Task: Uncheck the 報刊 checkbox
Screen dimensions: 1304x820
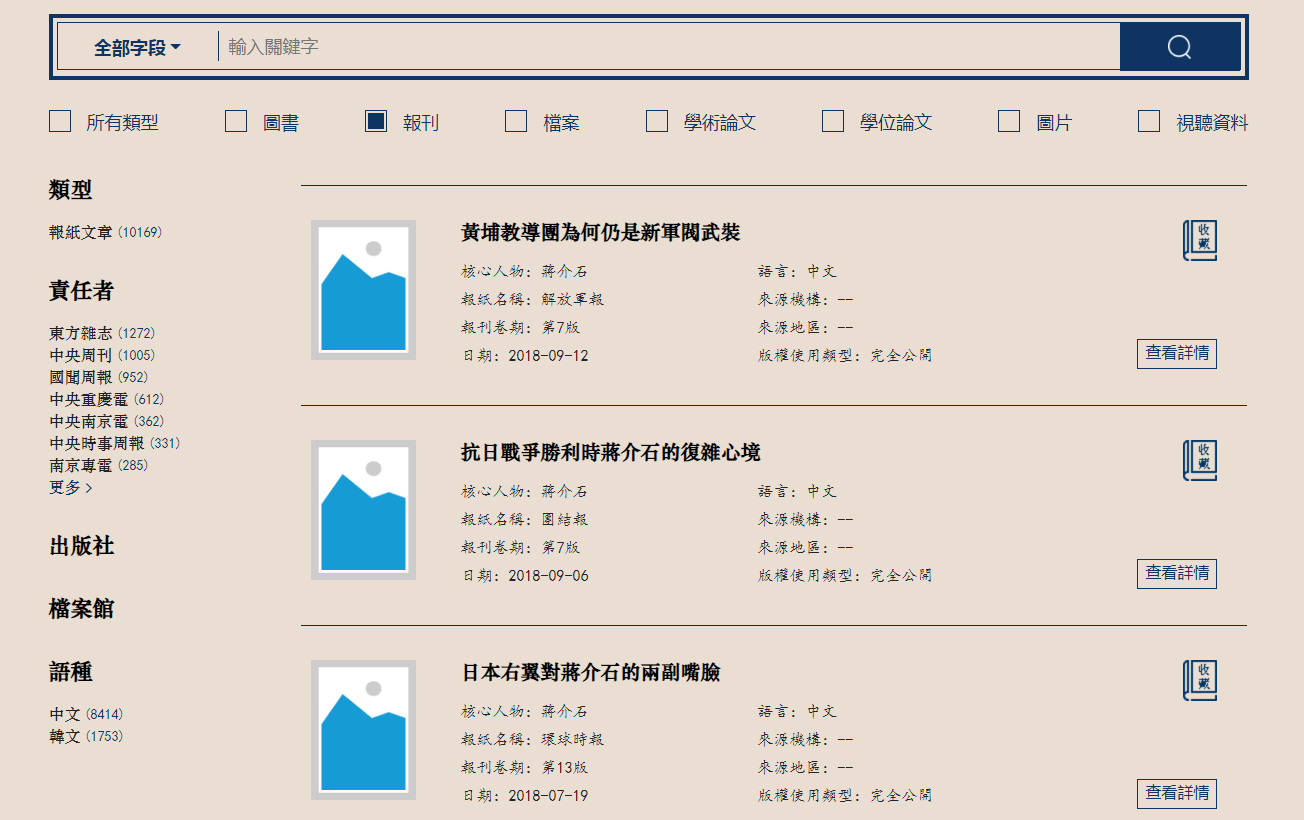Action: 376,121
